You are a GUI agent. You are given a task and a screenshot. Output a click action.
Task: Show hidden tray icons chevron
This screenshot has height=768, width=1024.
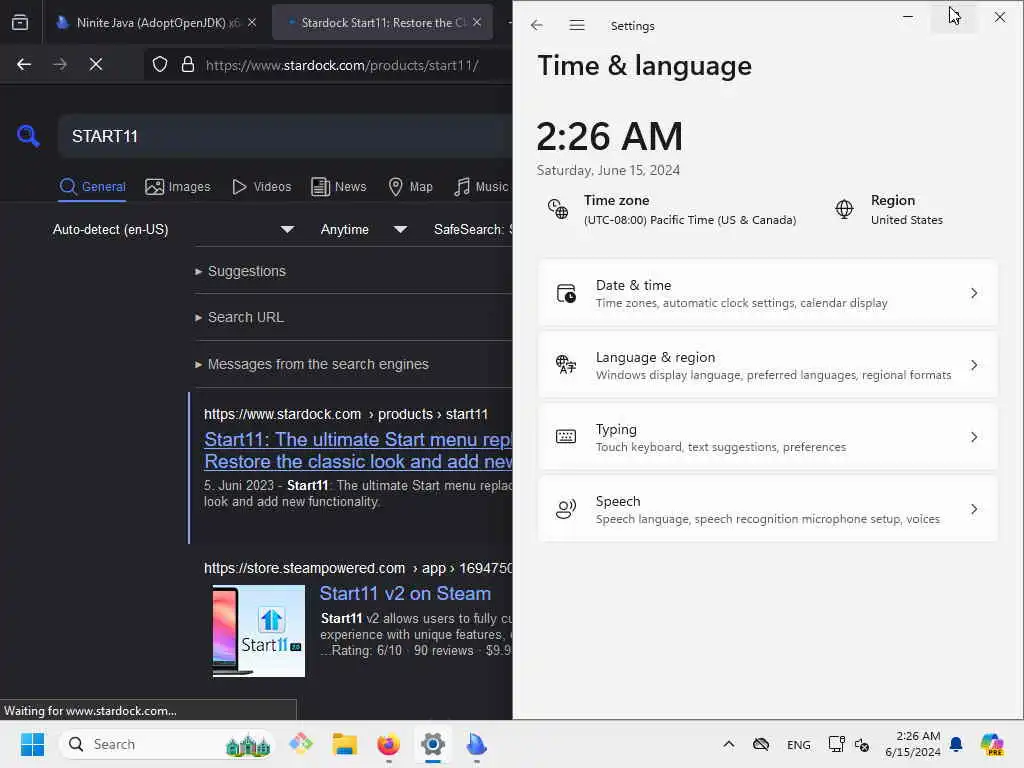point(729,744)
